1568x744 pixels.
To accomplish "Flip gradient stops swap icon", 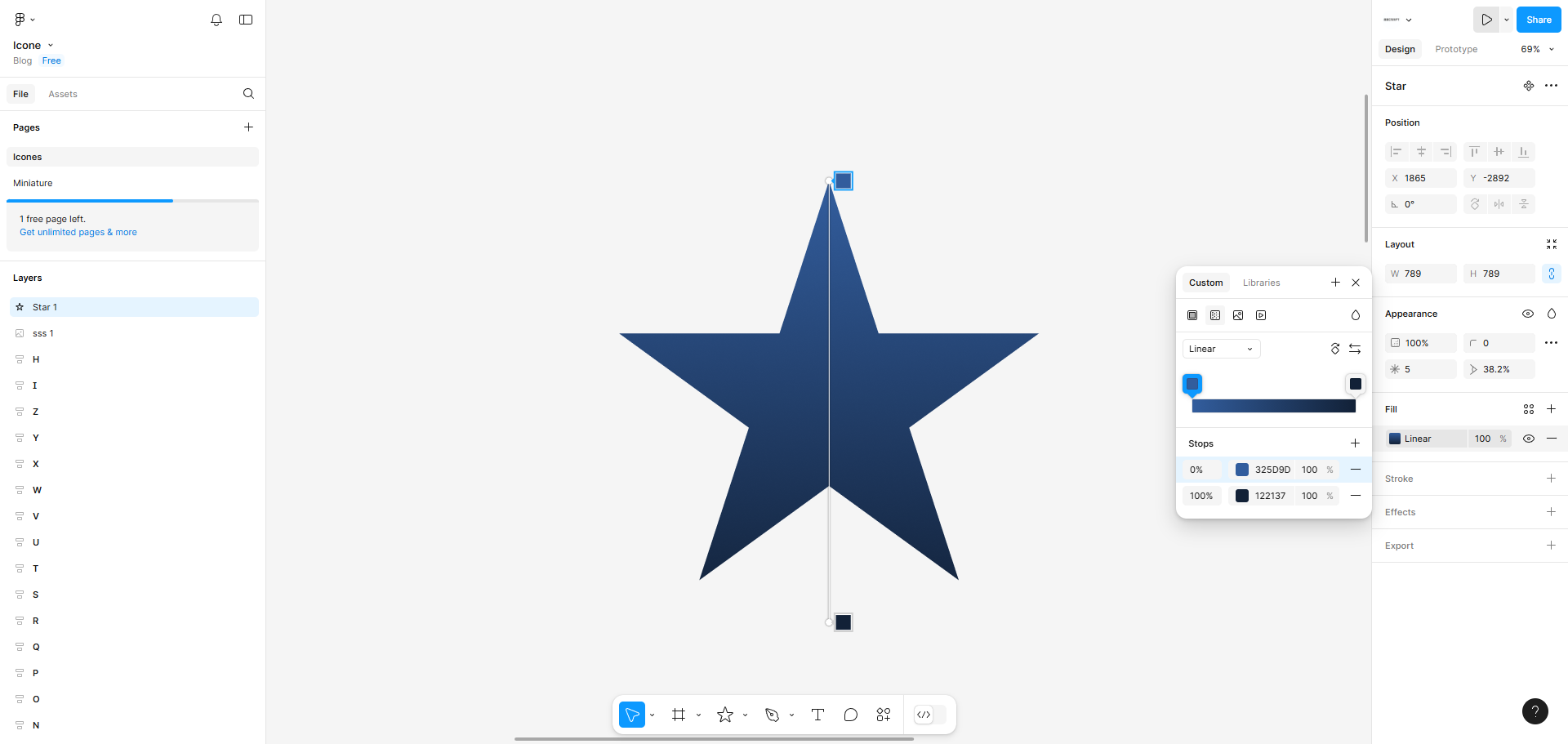I will pyautogui.click(x=1355, y=349).
